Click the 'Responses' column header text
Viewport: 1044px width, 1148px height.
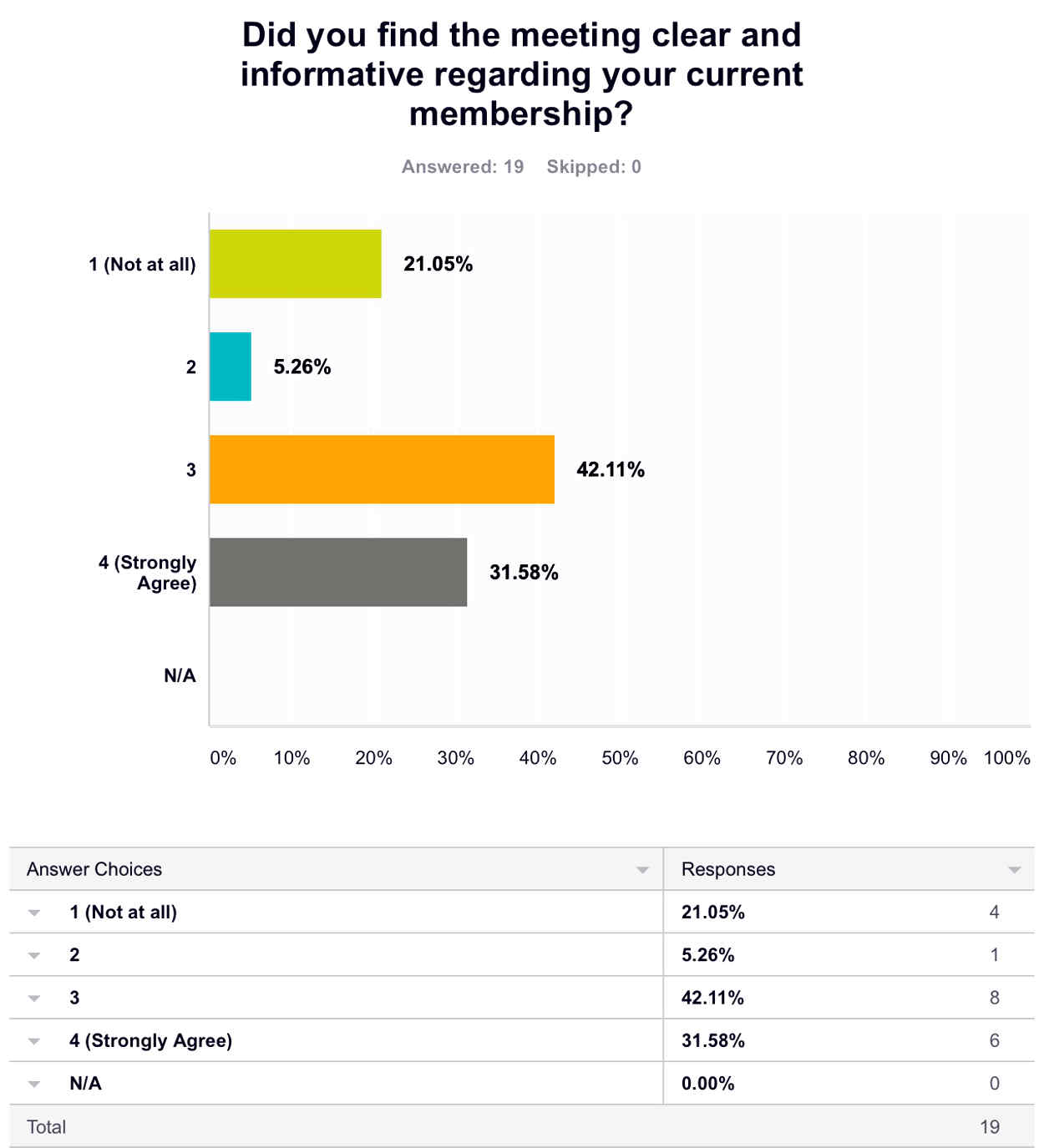(728, 869)
